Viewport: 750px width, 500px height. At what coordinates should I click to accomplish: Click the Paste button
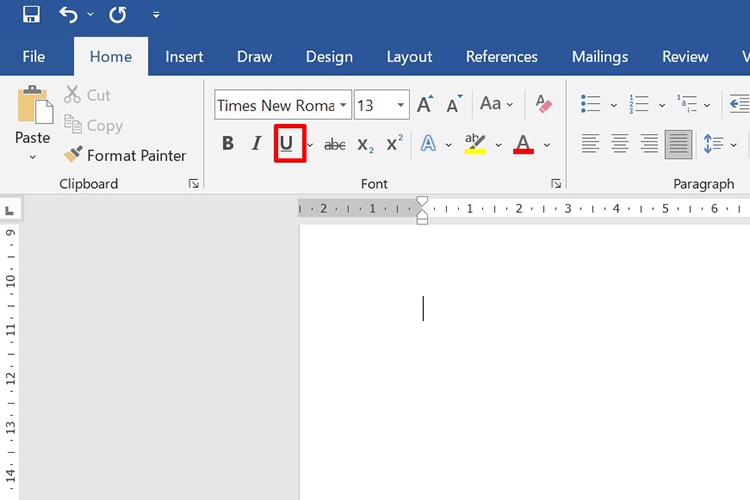pos(33,123)
